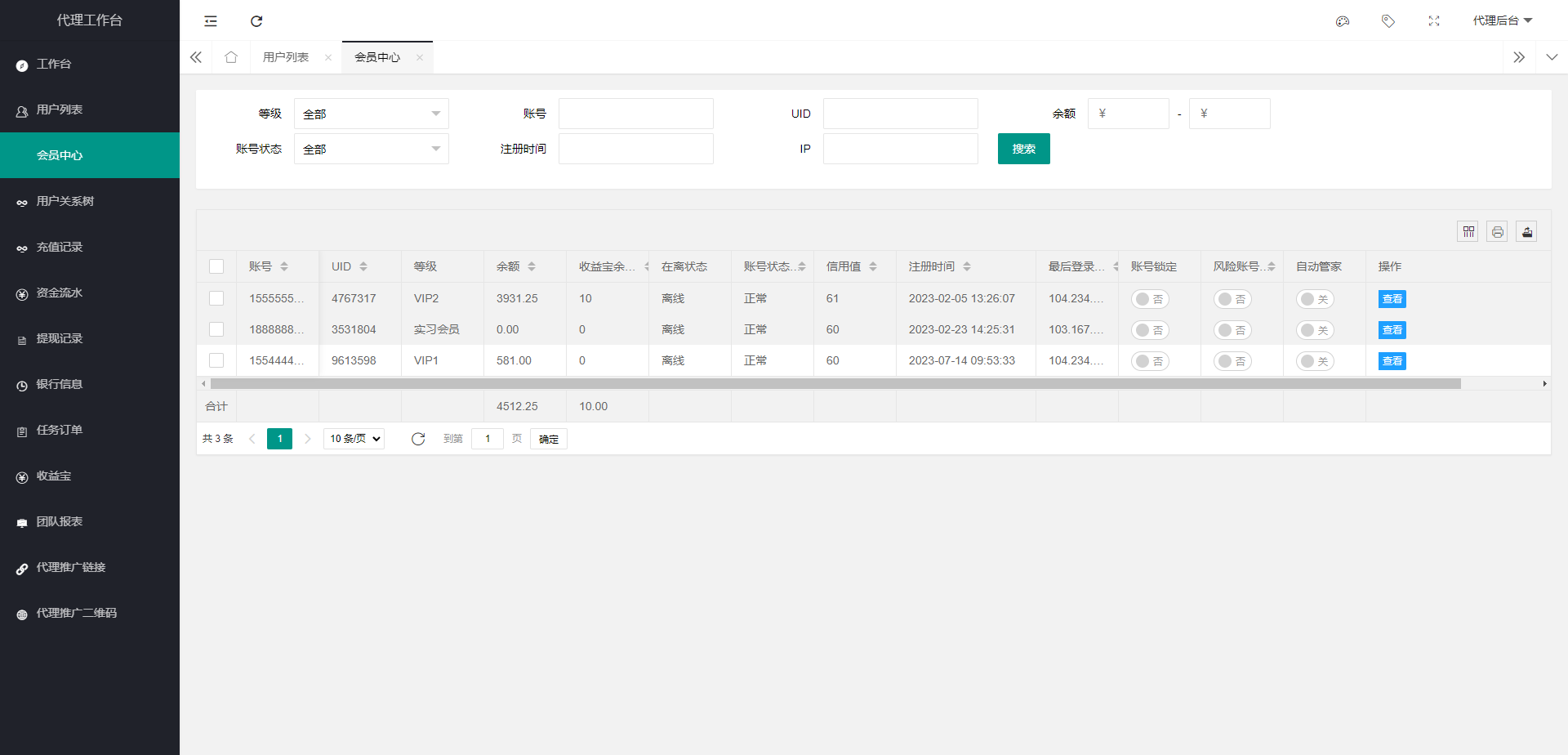1568x755 pixels.
Task: Collapse the sidebar with the hamburger icon
Action: coord(211,20)
